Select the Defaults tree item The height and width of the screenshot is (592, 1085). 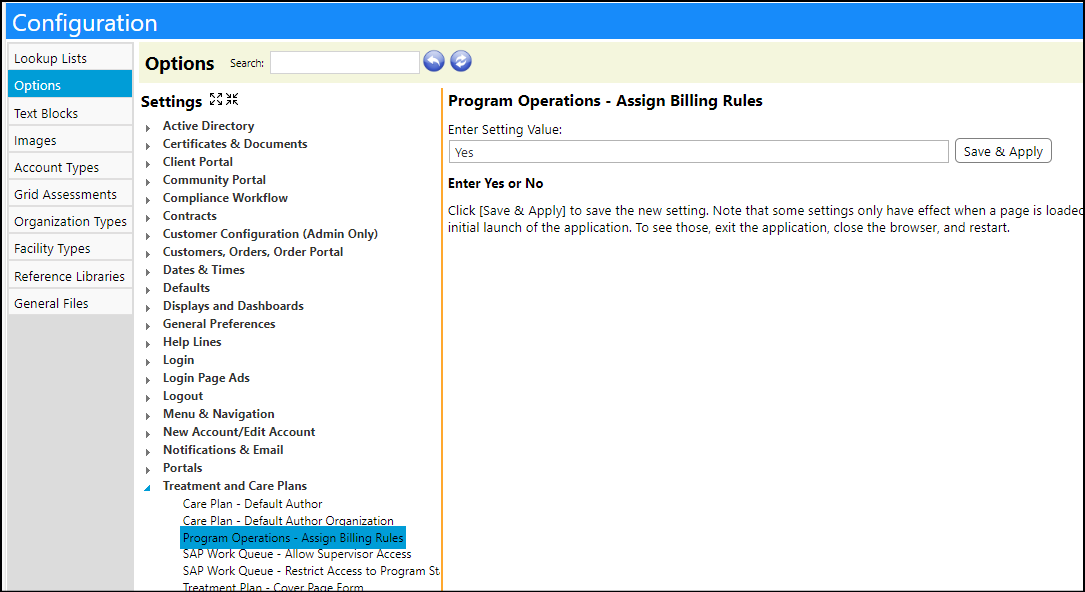click(x=186, y=288)
